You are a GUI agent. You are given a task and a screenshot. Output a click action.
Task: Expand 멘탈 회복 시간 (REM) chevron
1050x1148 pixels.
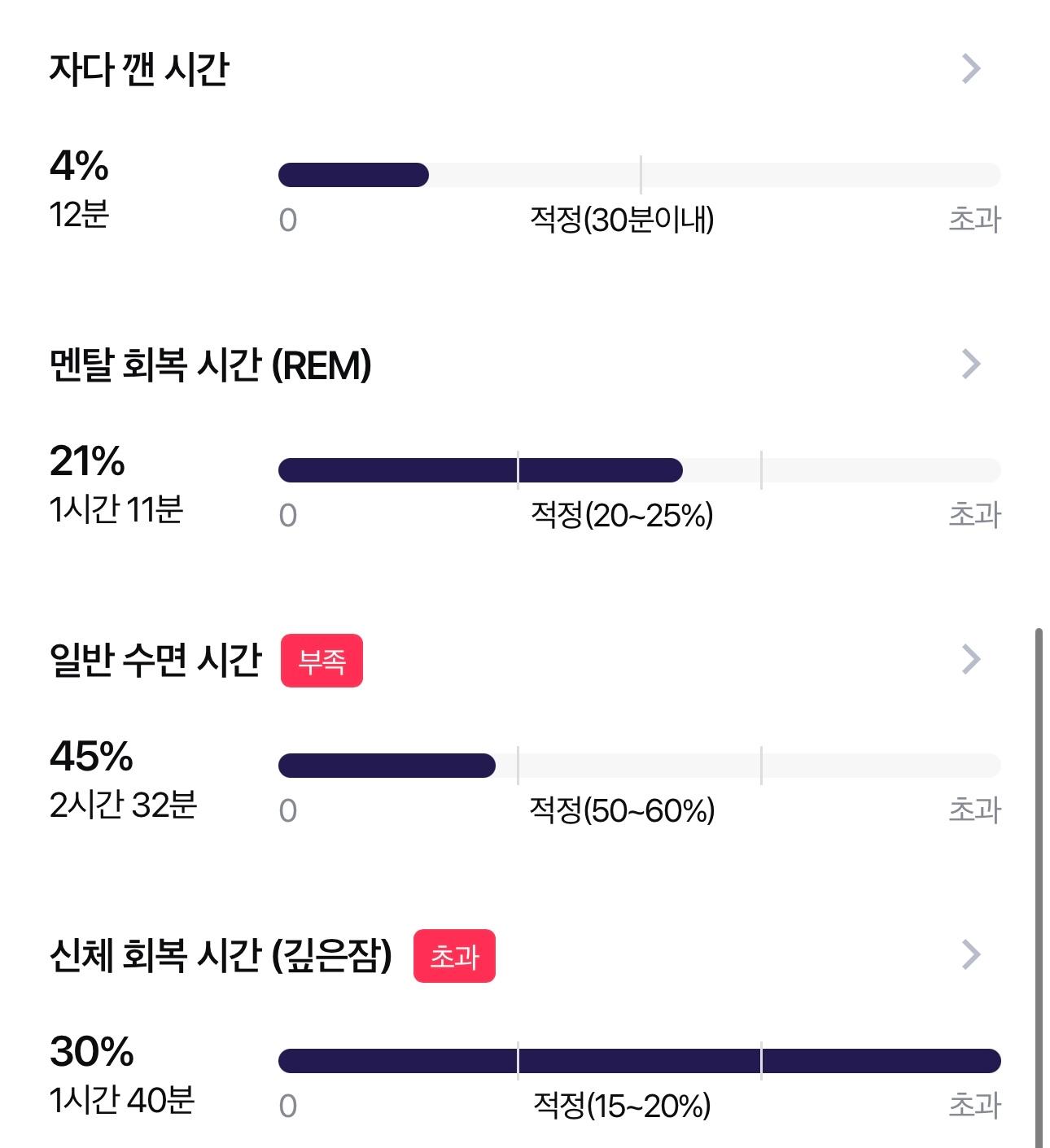971,364
